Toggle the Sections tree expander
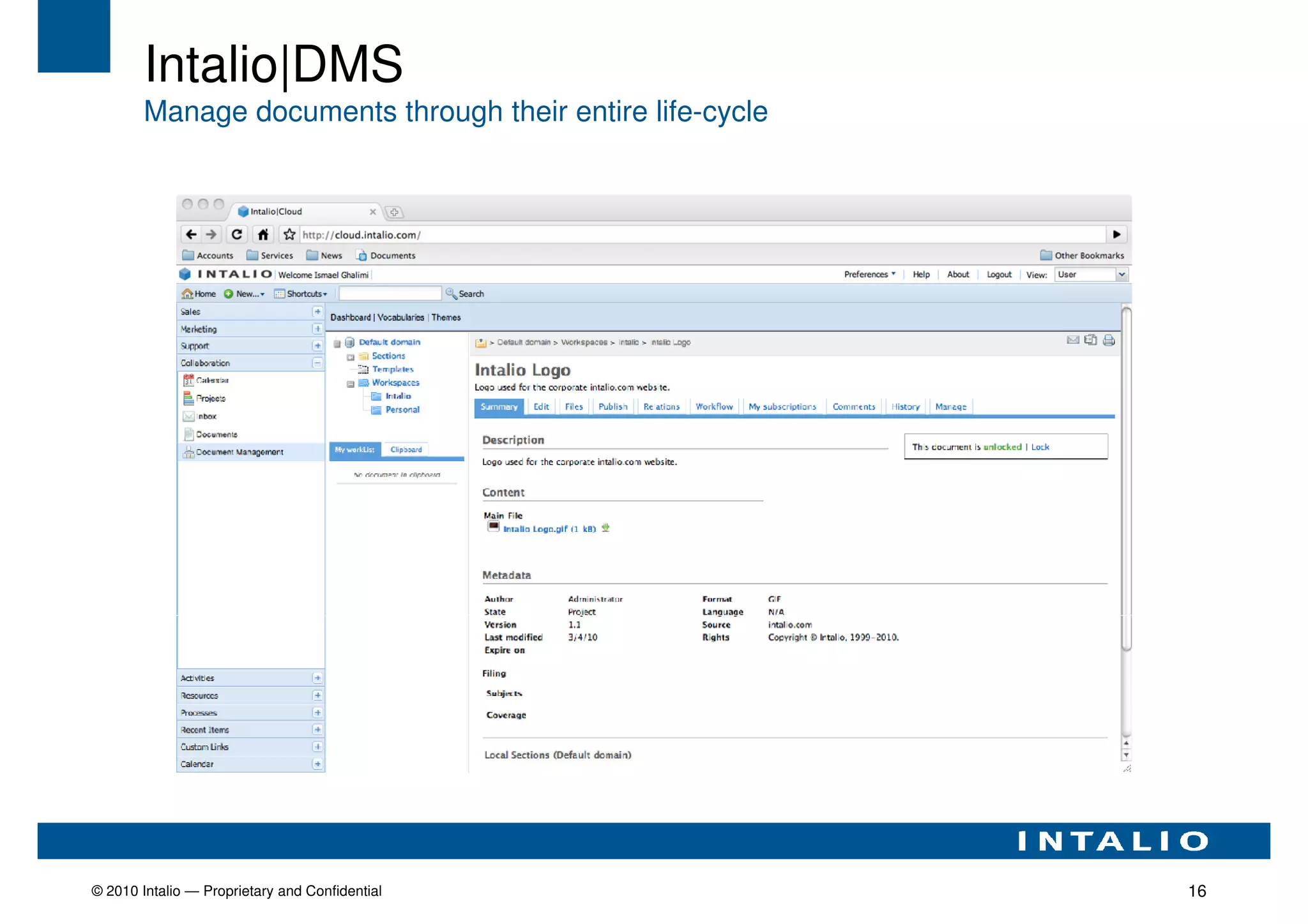Viewport: 1308px width, 924px height. pyautogui.click(x=351, y=357)
